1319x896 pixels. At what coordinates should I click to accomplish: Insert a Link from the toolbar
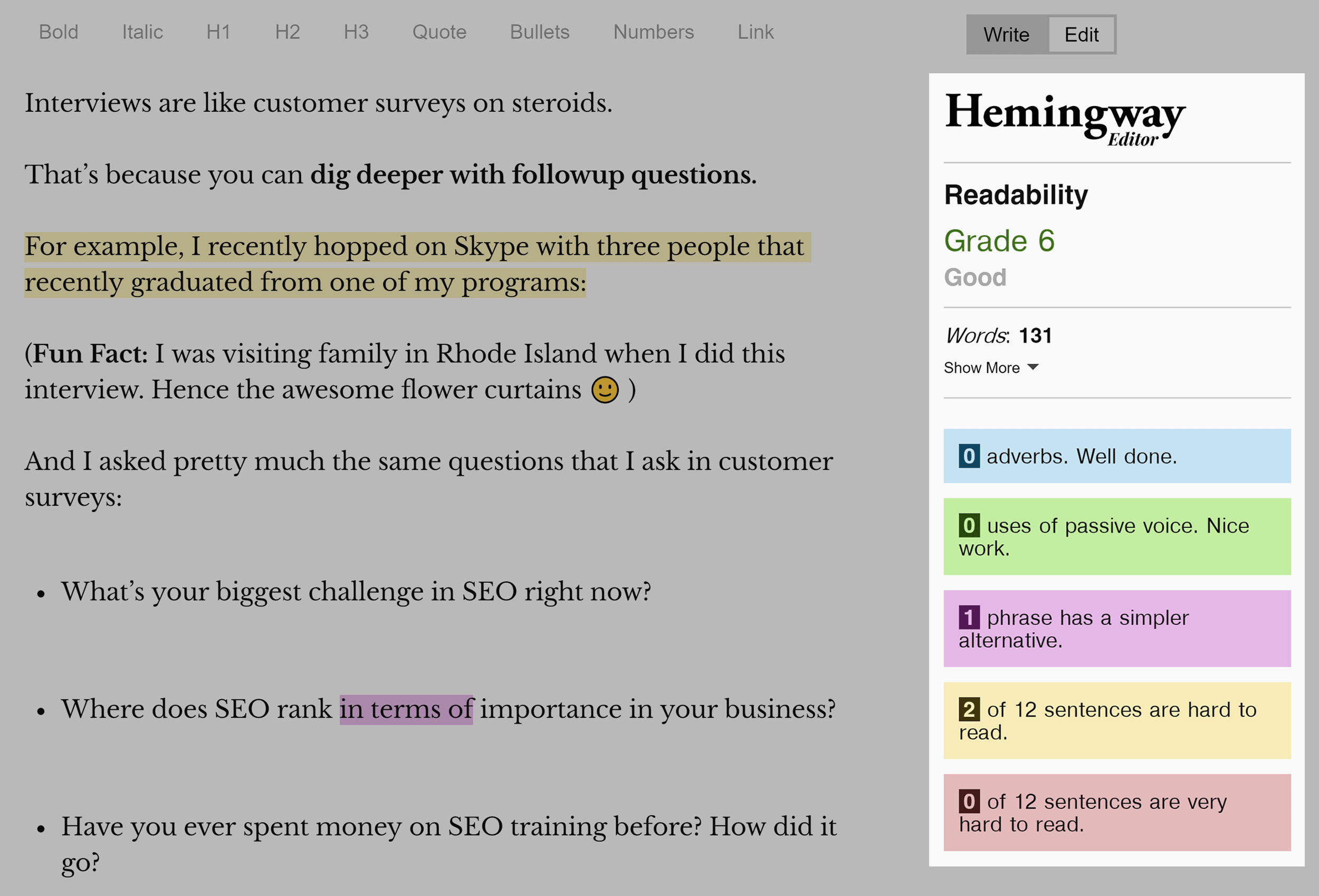(x=756, y=32)
